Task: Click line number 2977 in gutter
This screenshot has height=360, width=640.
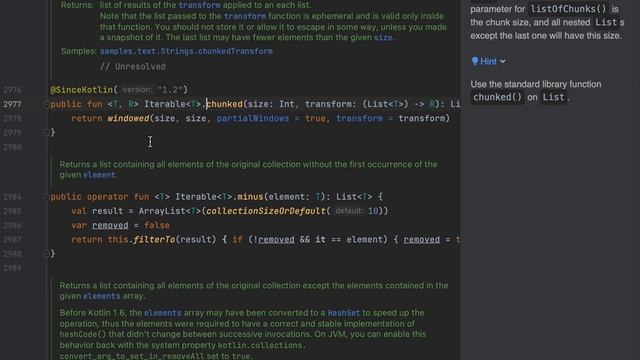Action: click(12, 104)
